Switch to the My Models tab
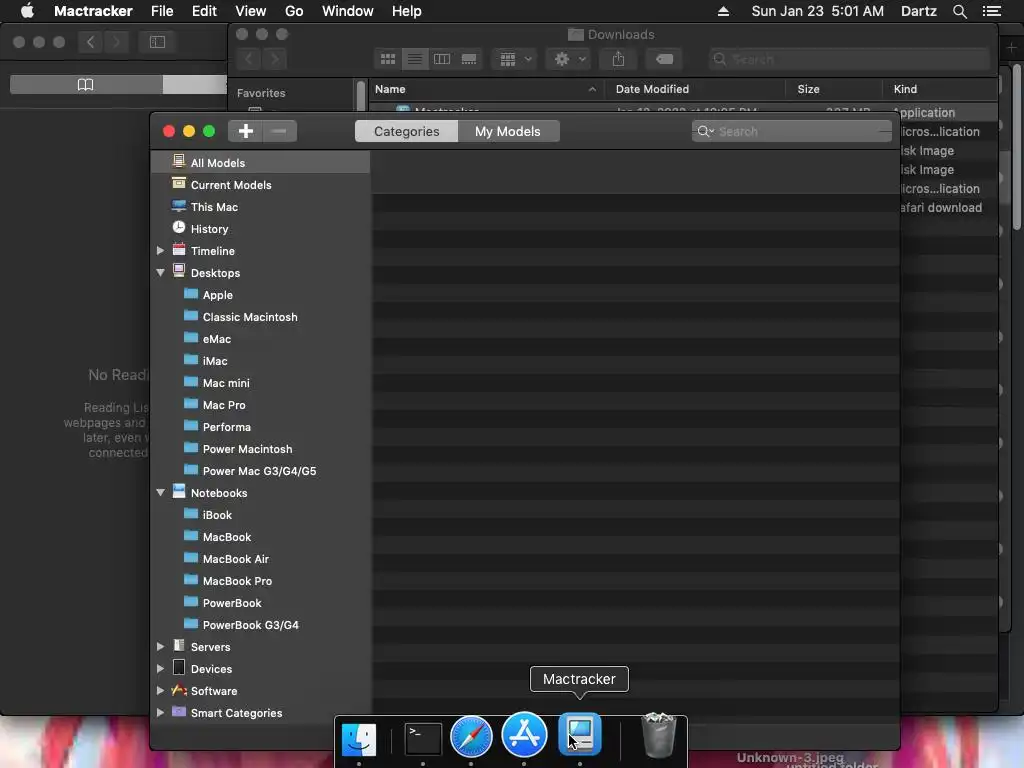 pos(508,131)
